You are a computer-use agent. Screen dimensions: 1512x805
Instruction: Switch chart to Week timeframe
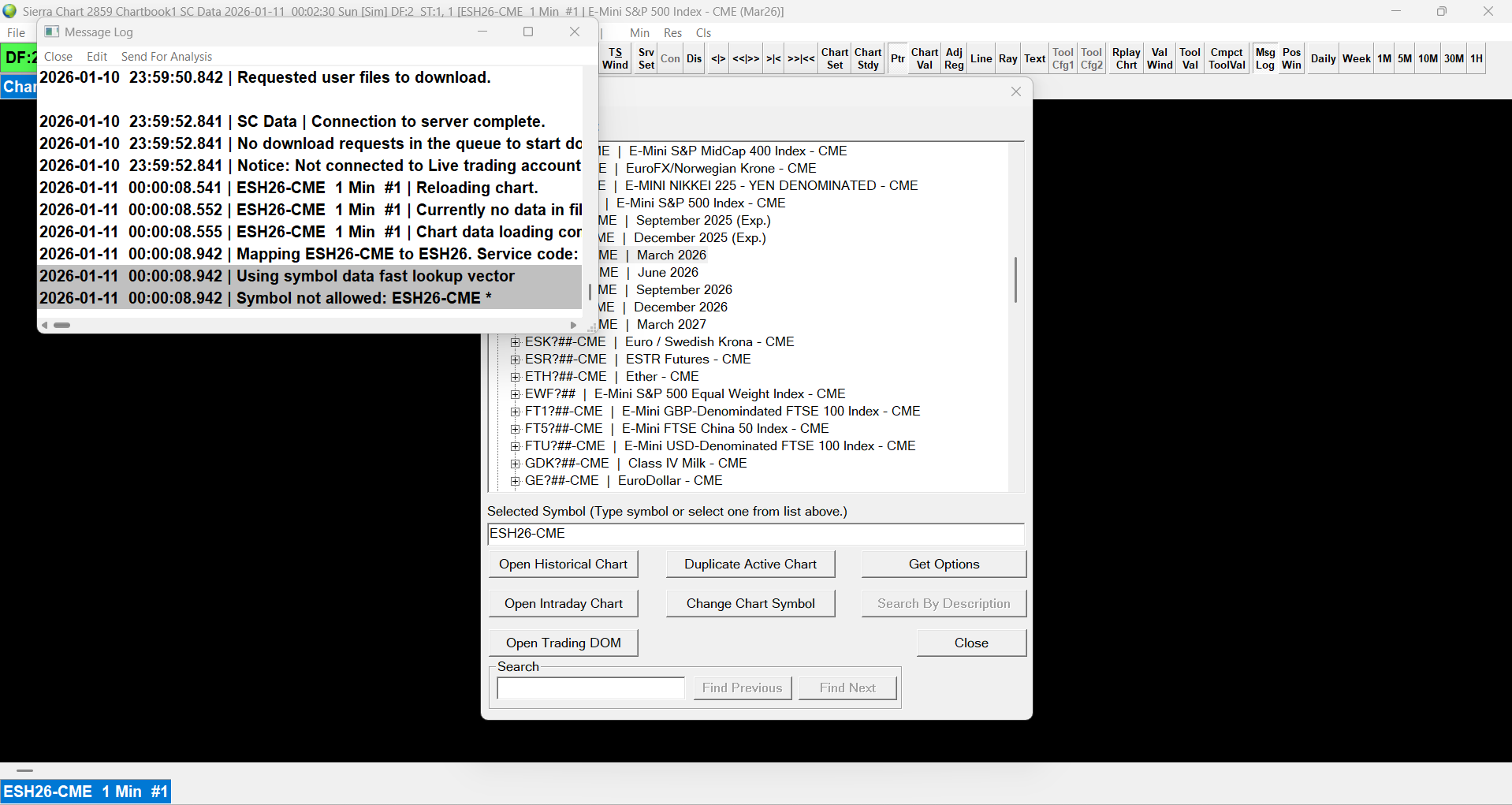1357,58
